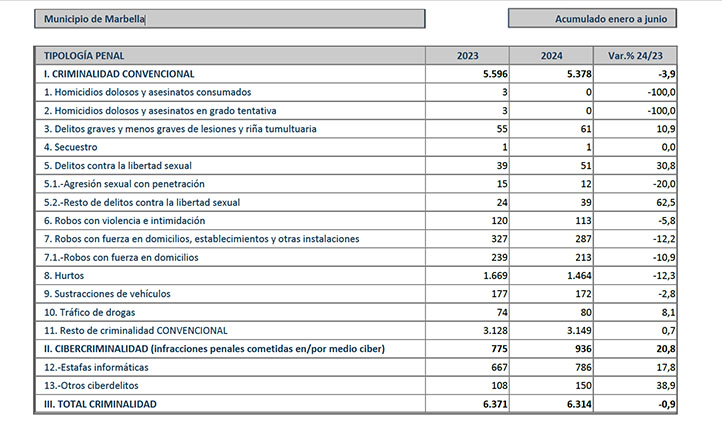Select the '4. Secuestro' row label
The height and width of the screenshot is (422, 722).
[x=70, y=147]
